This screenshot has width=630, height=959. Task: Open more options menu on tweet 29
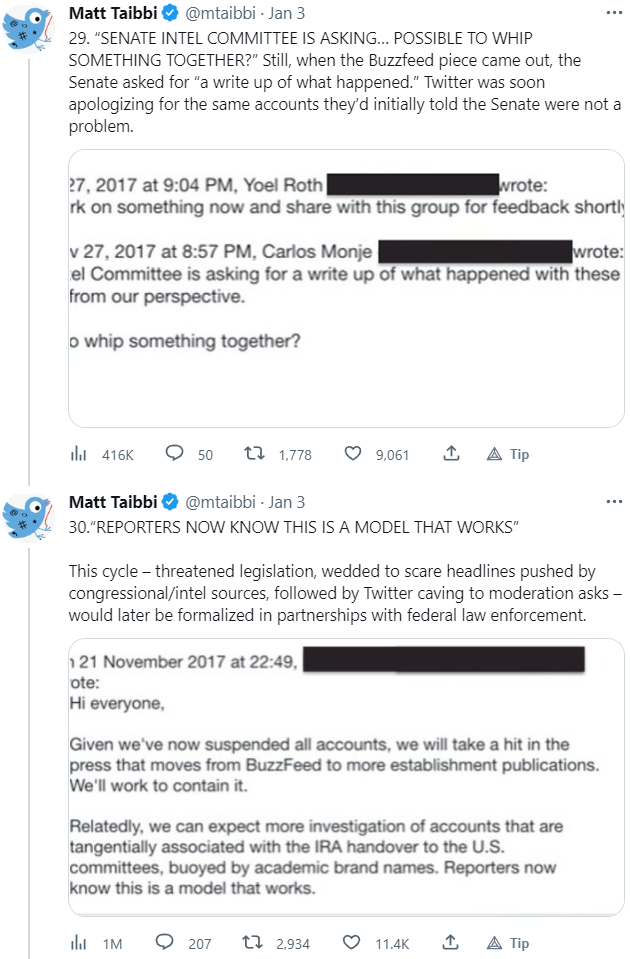pos(612,13)
